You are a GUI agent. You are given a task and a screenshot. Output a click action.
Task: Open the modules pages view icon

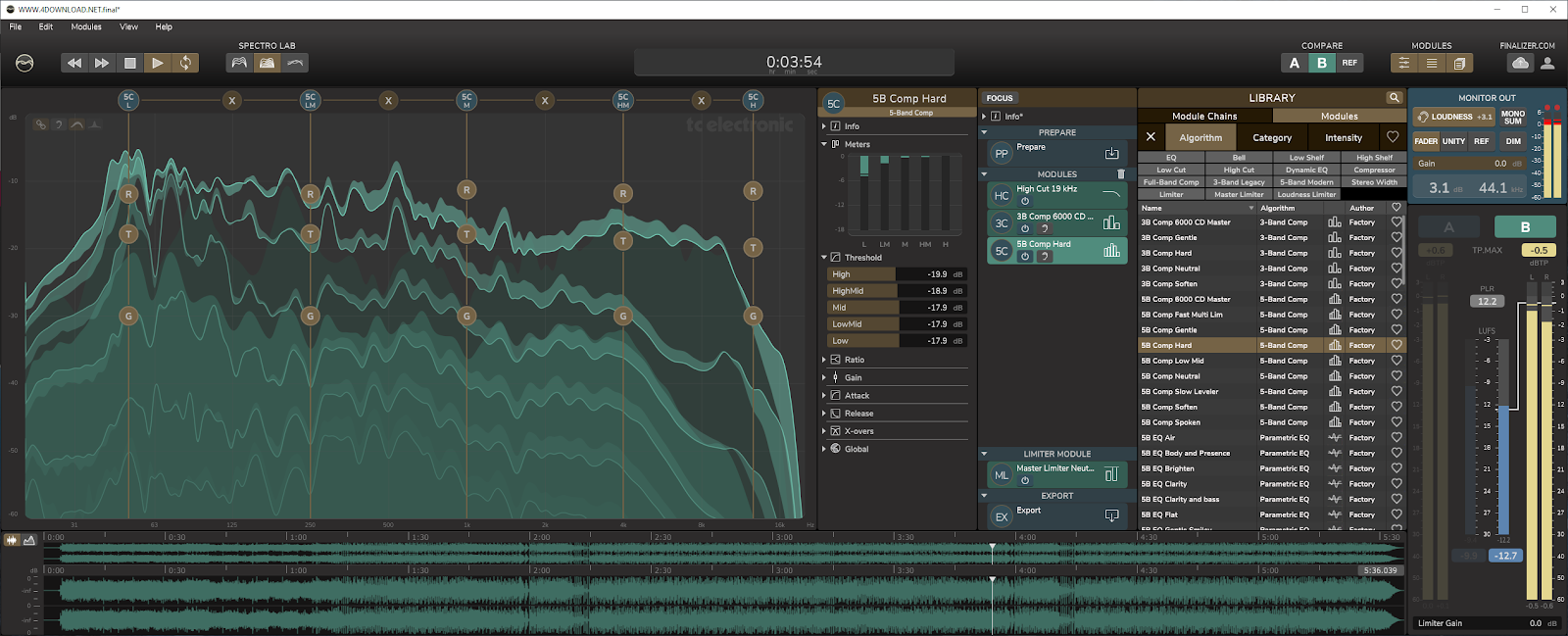tap(1458, 63)
